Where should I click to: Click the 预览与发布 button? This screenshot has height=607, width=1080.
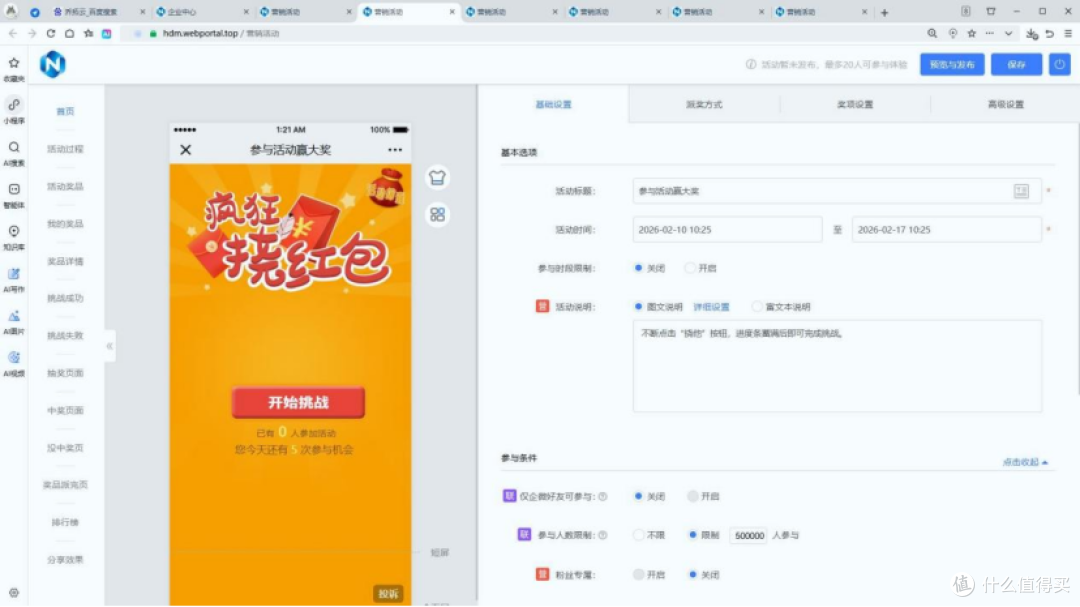click(952, 65)
